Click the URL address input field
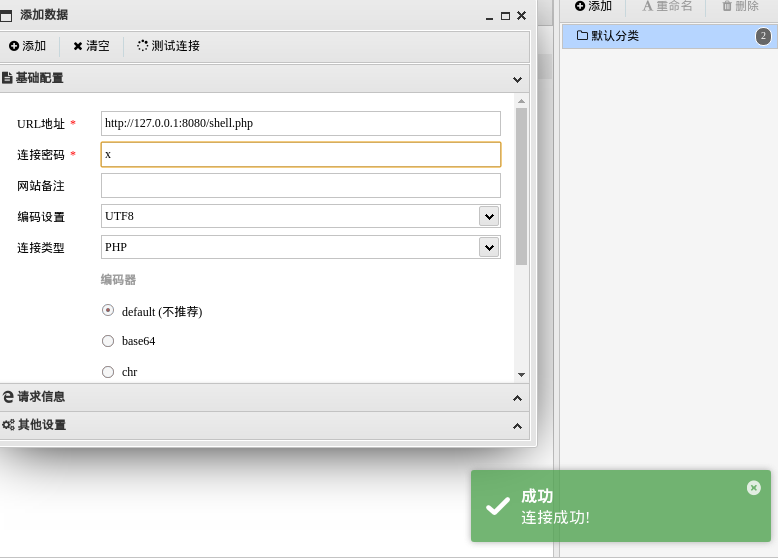778x558 pixels. tap(300, 123)
